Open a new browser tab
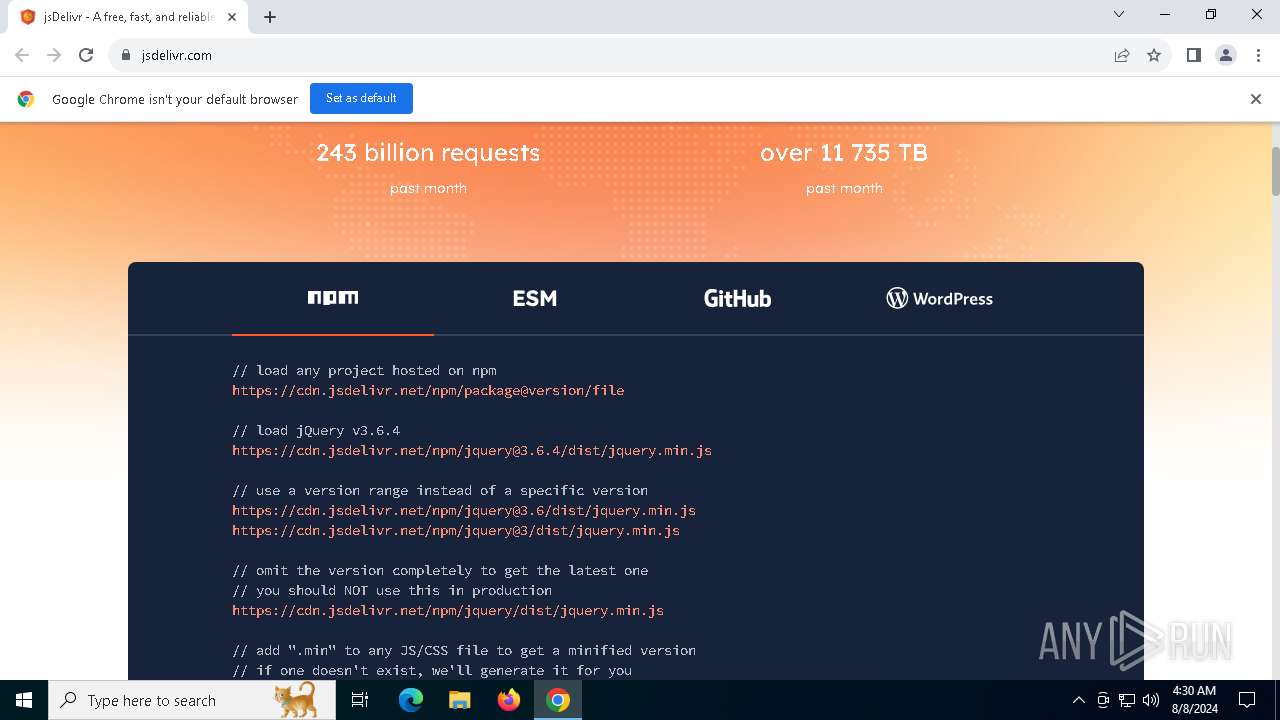Screen dimensions: 1280x720 coord(270,17)
